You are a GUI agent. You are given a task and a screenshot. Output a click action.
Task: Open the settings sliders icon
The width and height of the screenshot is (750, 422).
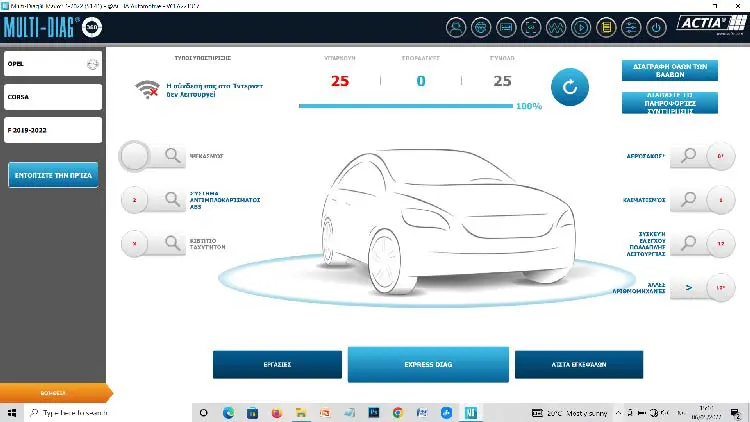coord(631,28)
